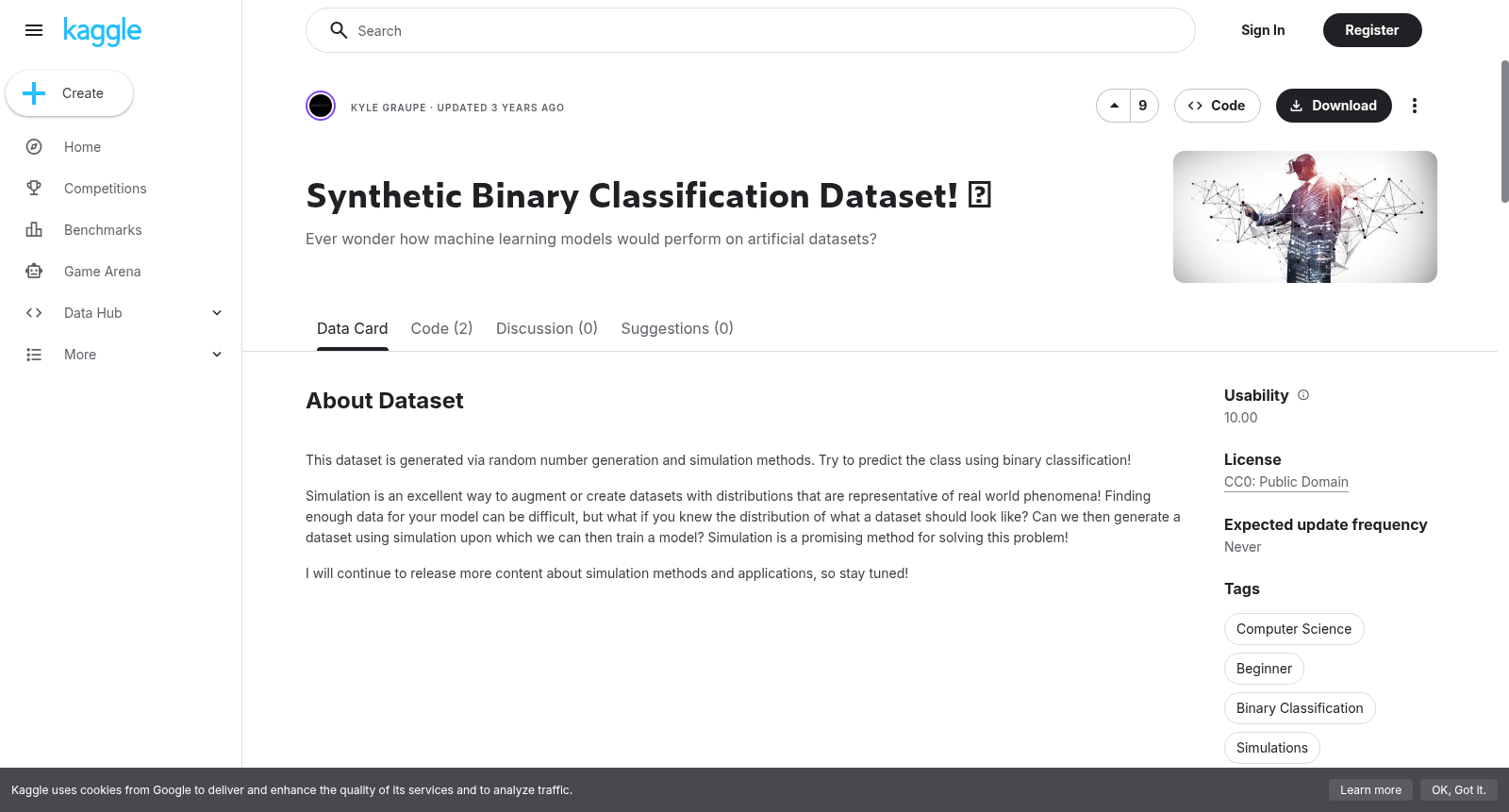1509x812 pixels.
Task: Click the Register button
Action: (1372, 30)
